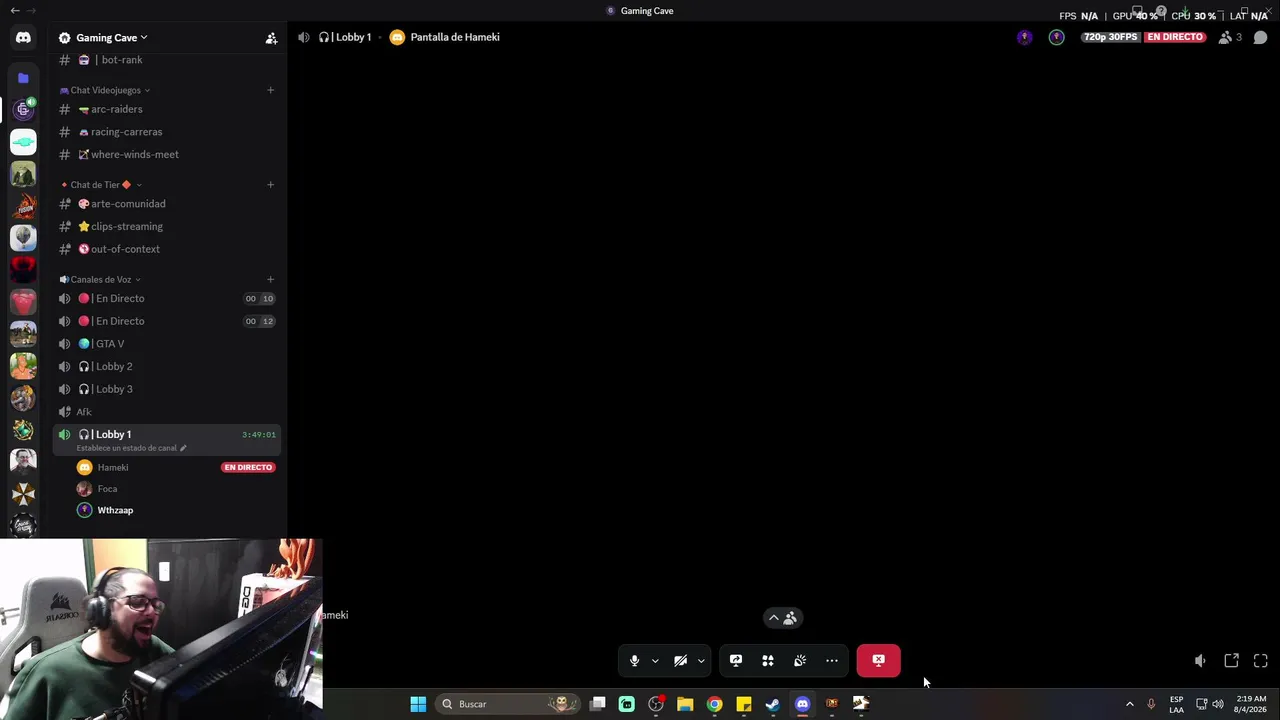Toggle camera on or off
1280x720 pixels.
(680, 660)
